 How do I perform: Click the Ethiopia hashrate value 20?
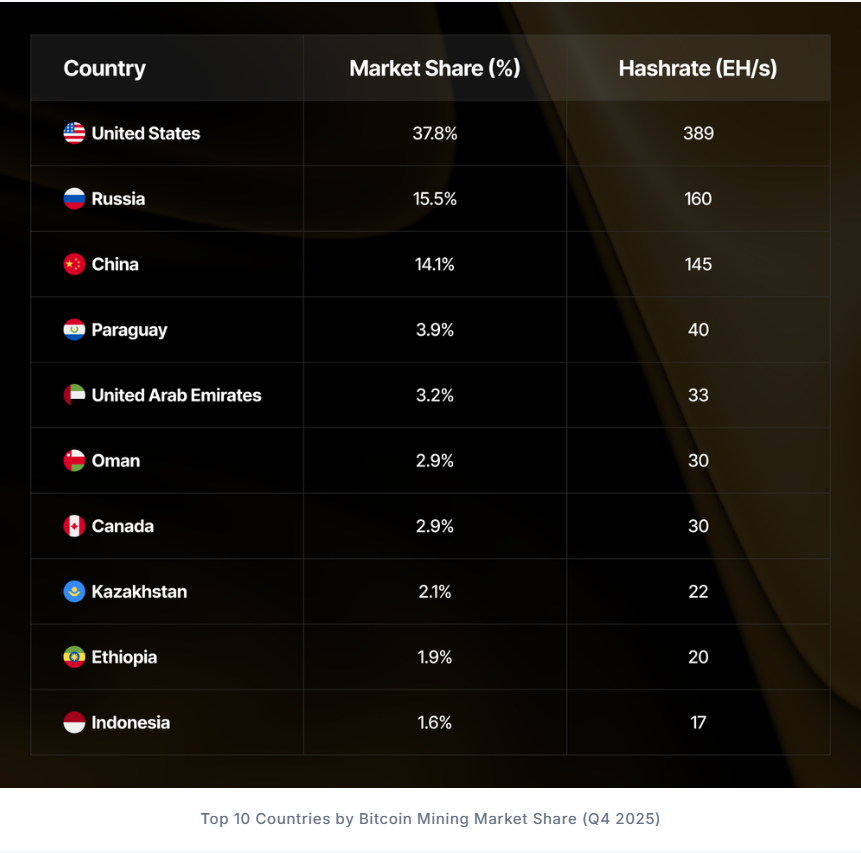click(x=698, y=657)
